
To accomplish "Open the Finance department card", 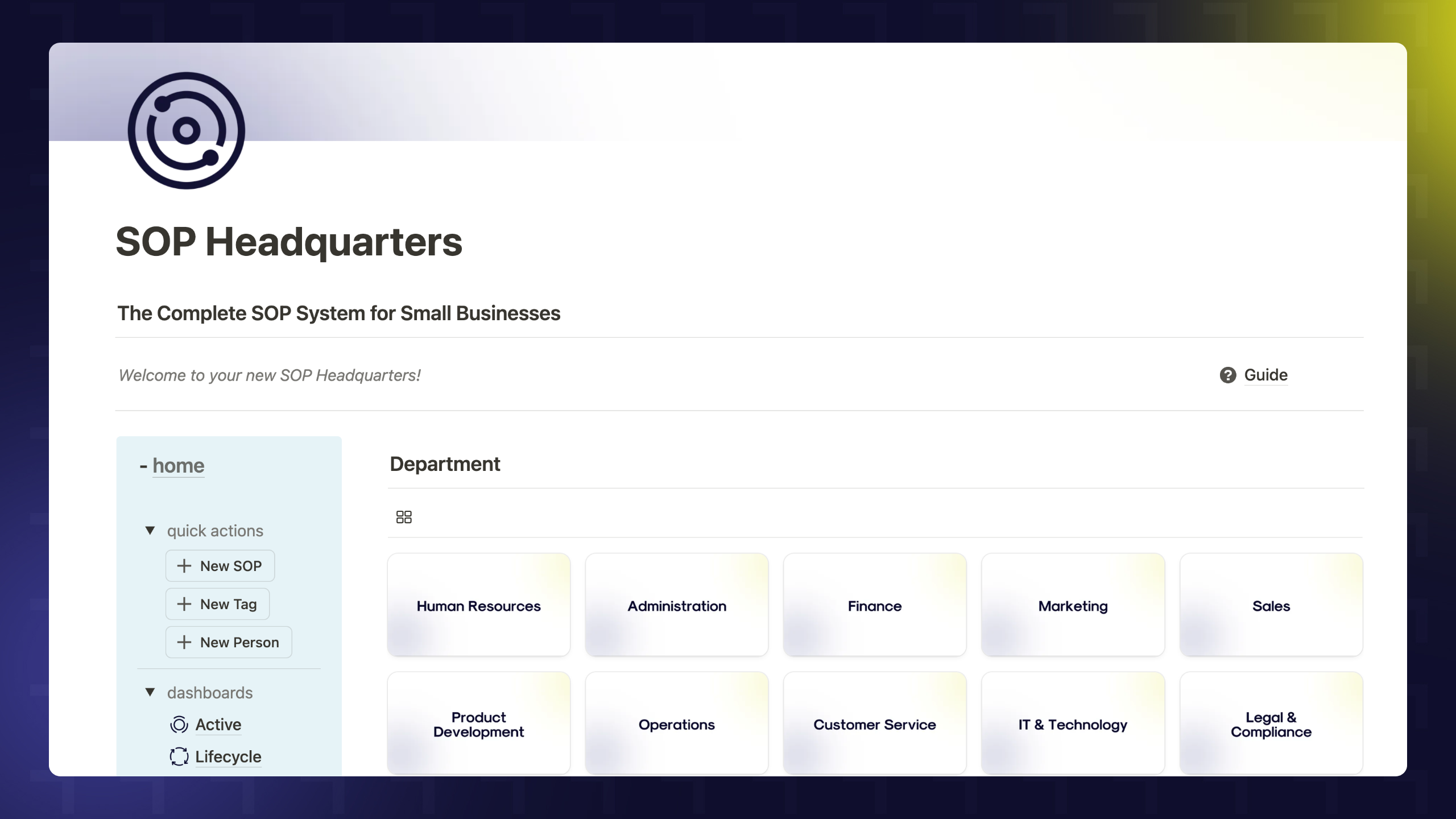I will [x=874, y=606].
